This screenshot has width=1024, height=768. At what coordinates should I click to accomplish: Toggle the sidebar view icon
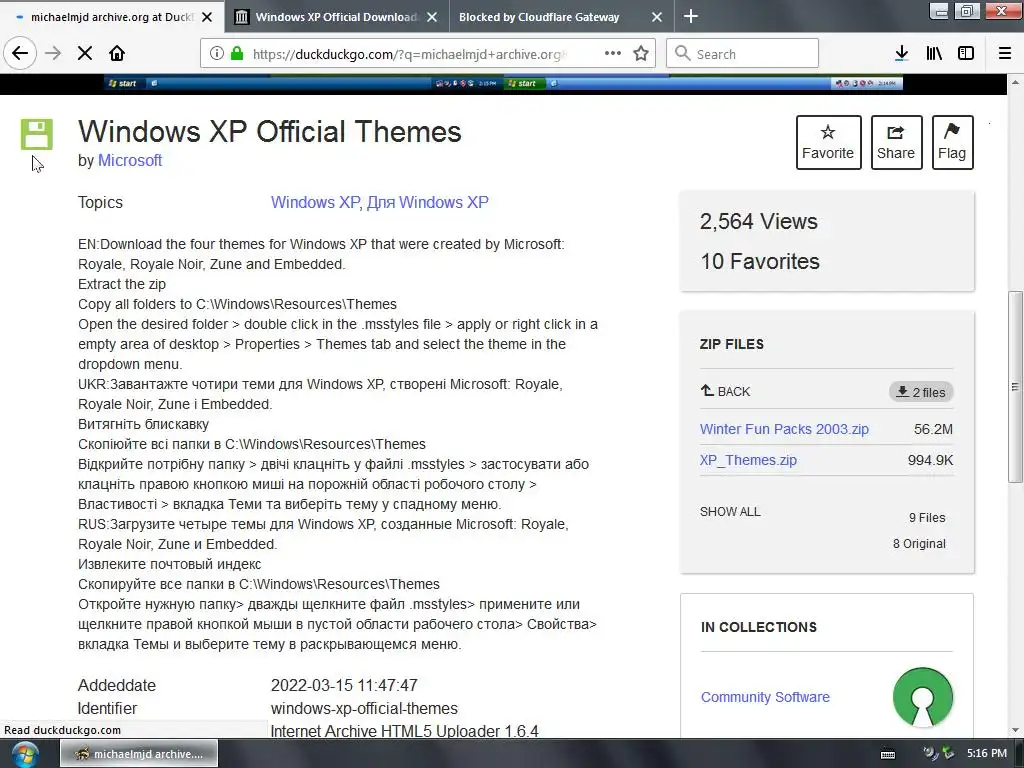pos(966,54)
